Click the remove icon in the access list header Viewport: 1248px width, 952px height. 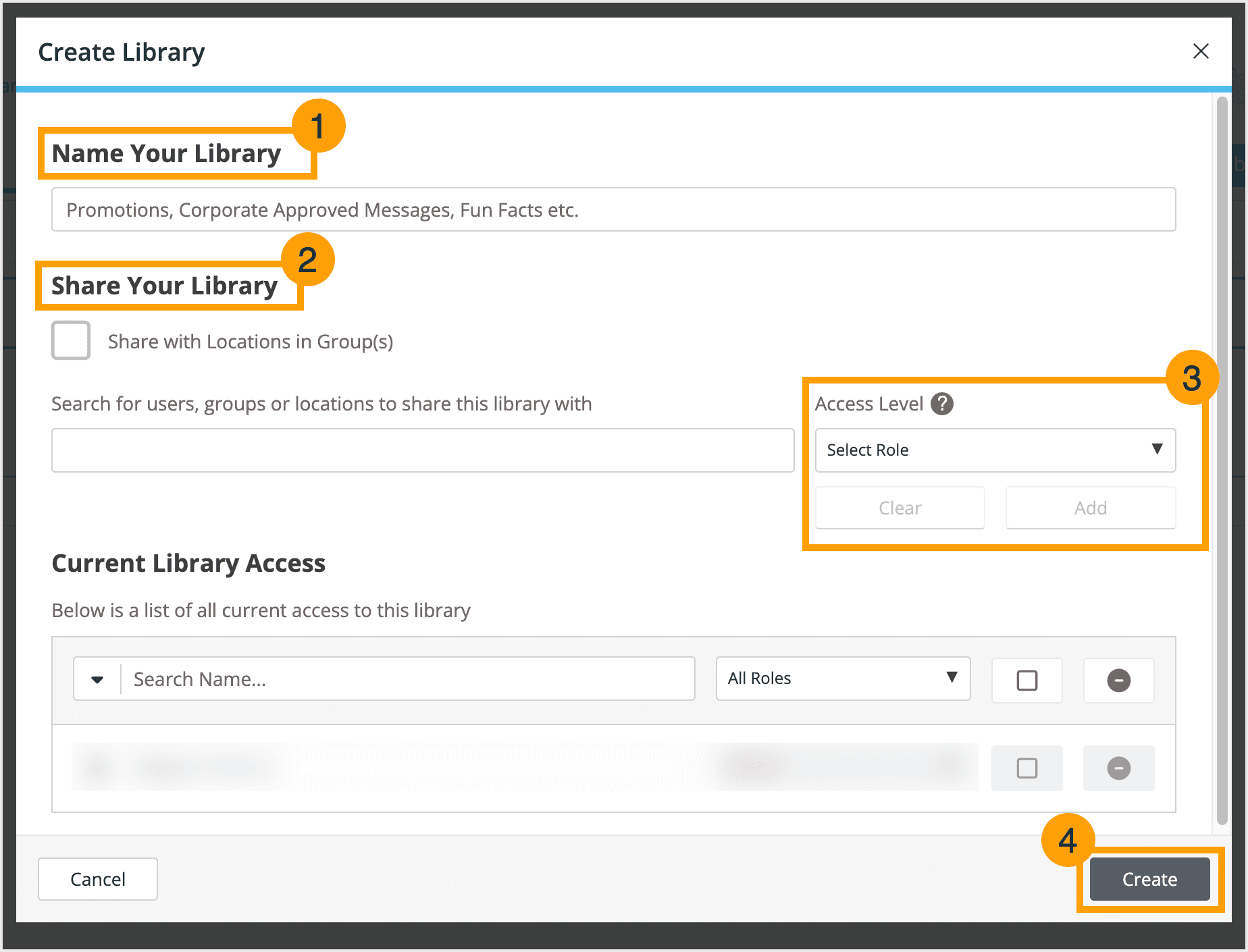click(x=1118, y=680)
